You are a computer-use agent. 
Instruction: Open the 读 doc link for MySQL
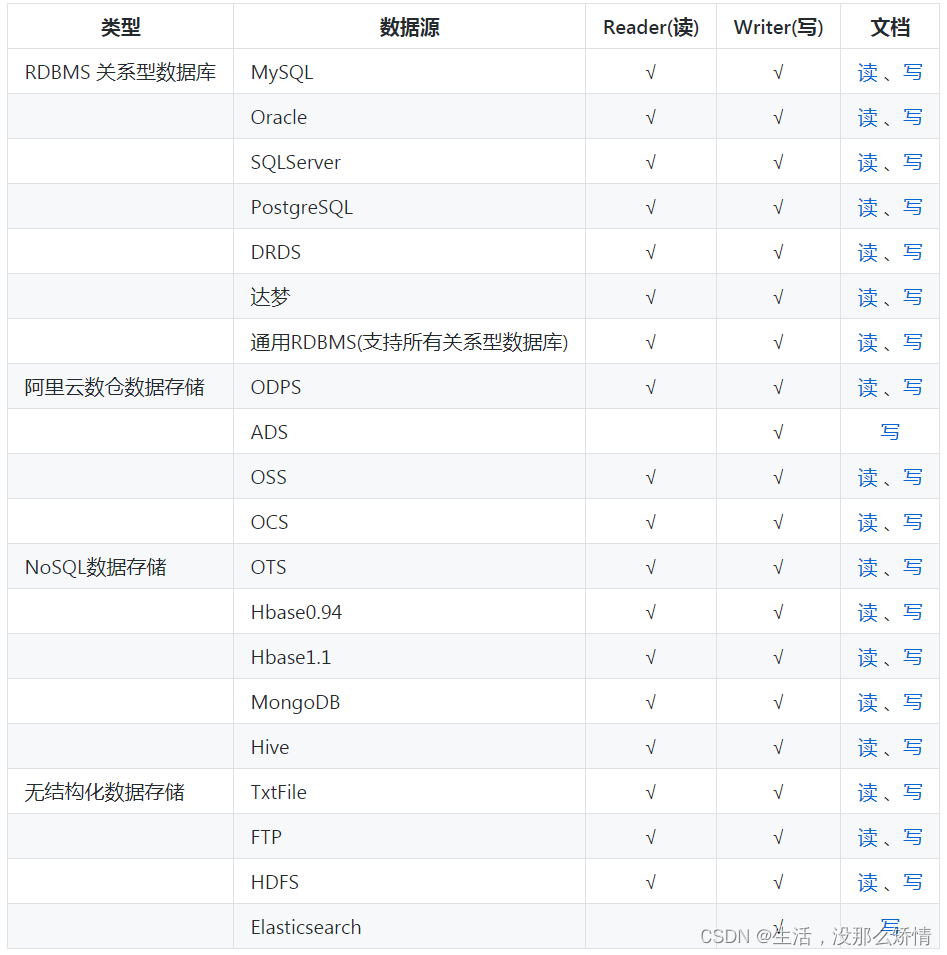pyautogui.click(x=868, y=72)
